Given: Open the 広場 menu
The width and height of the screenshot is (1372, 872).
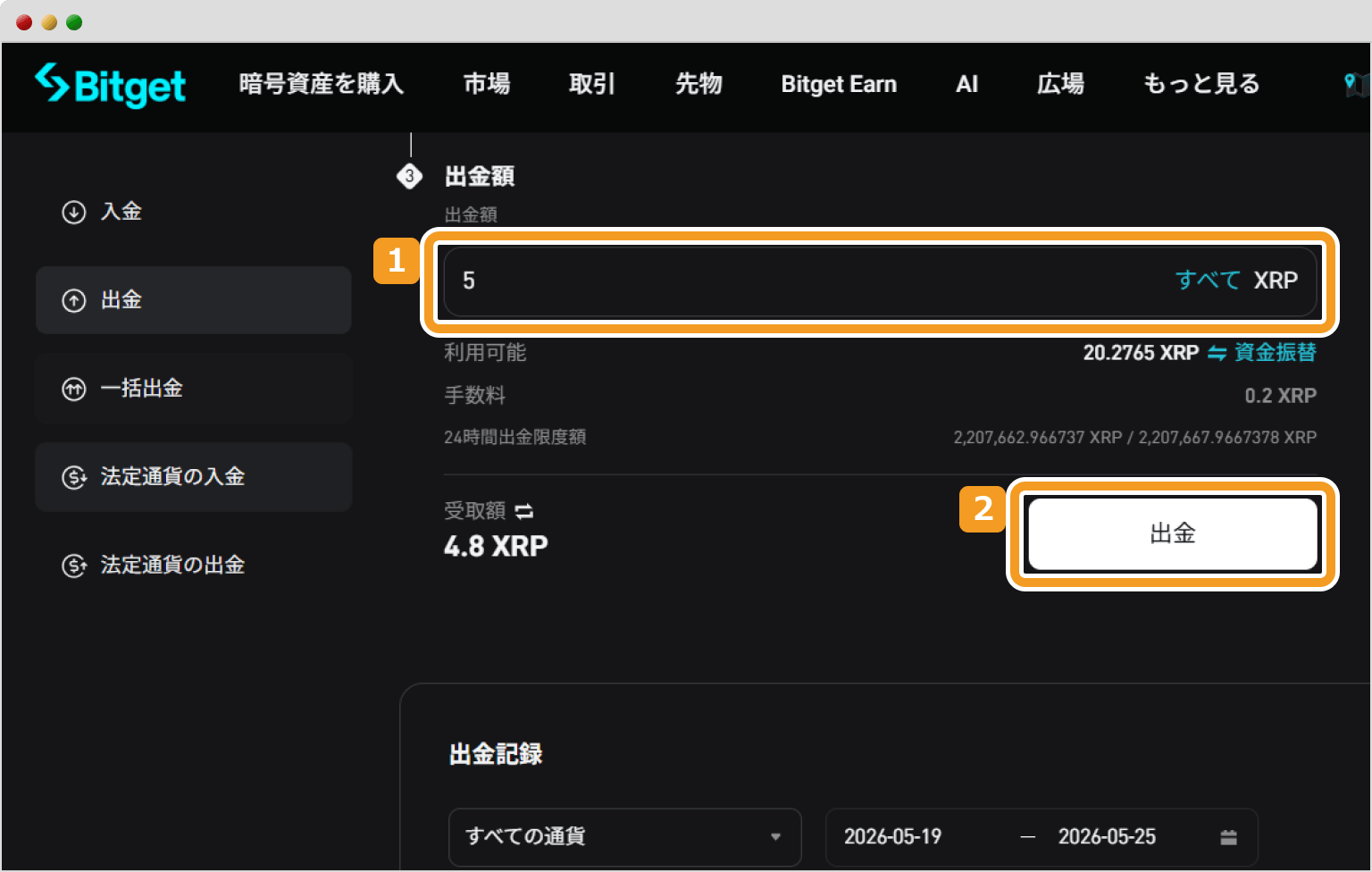Looking at the screenshot, I should [x=1060, y=84].
